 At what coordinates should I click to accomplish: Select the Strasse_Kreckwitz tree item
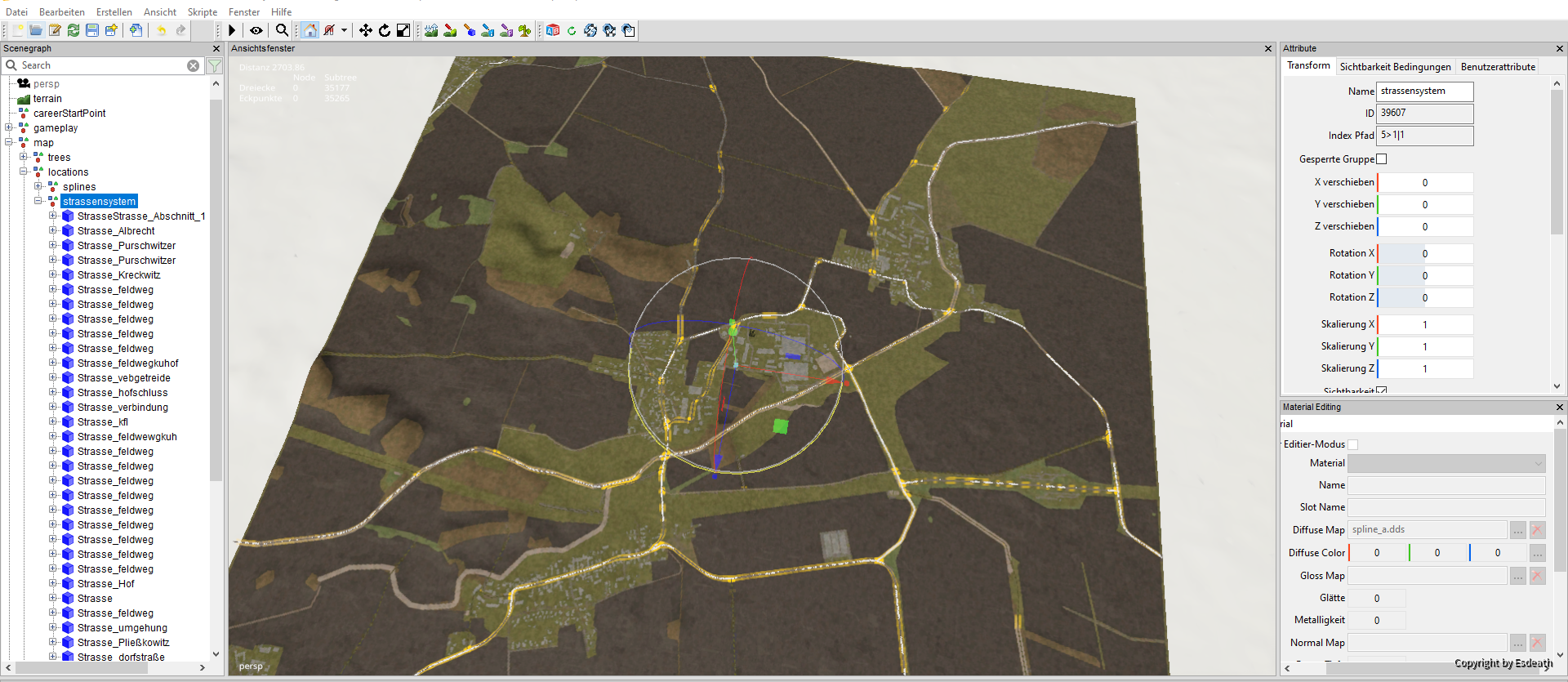tap(119, 275)
